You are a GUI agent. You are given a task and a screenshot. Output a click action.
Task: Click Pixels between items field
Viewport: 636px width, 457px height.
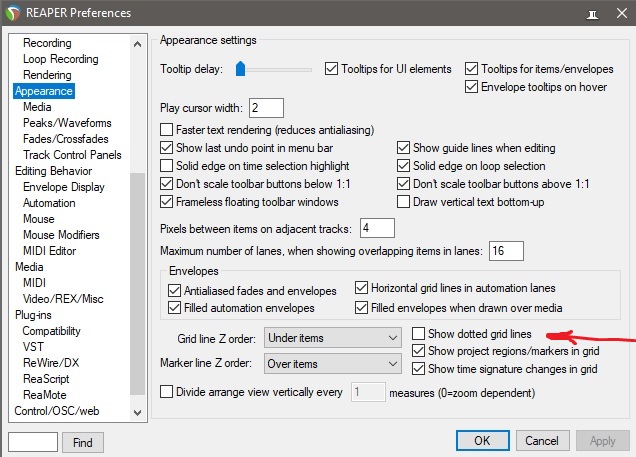tap(377, 228)
